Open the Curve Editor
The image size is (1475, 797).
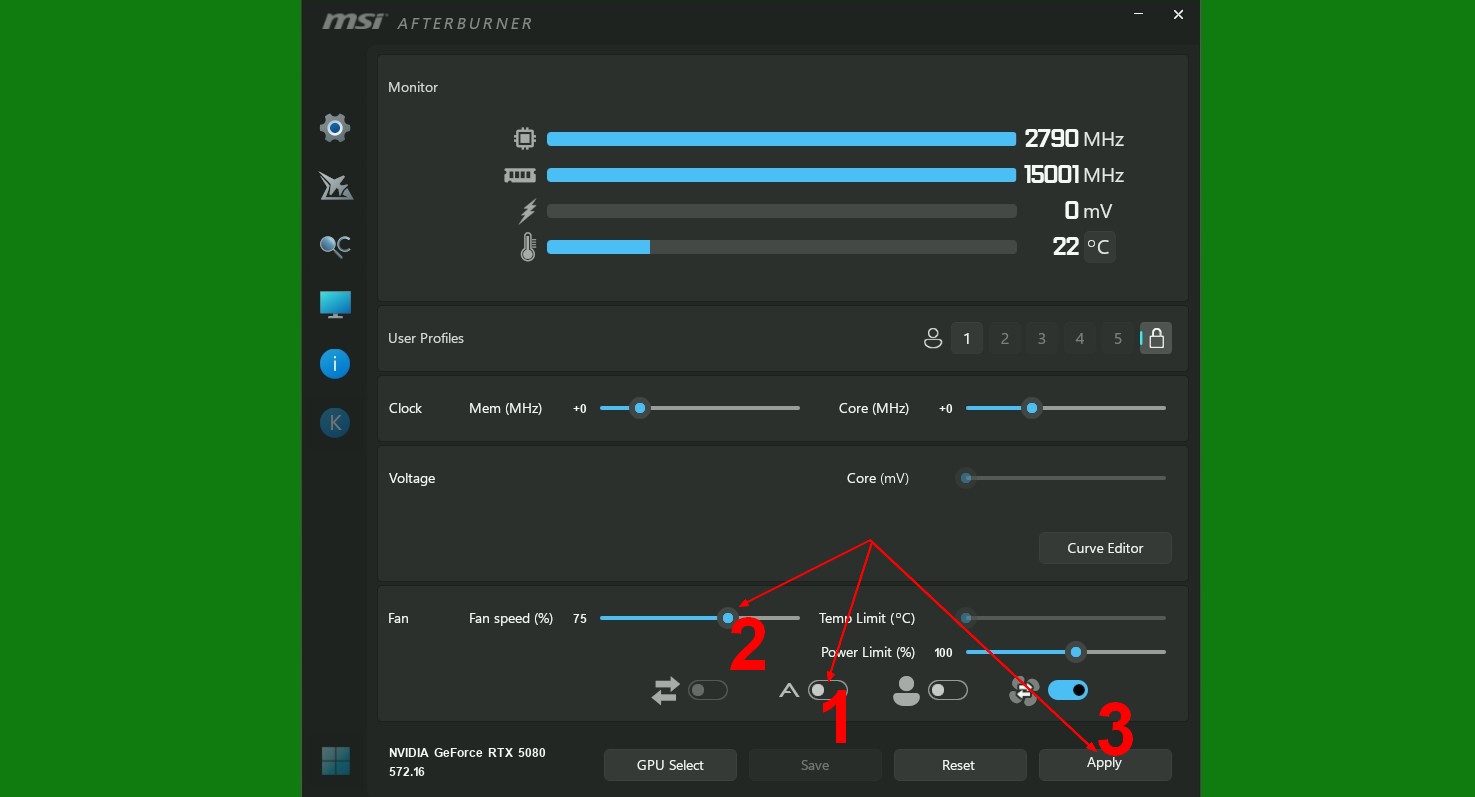click(1105, 548)
